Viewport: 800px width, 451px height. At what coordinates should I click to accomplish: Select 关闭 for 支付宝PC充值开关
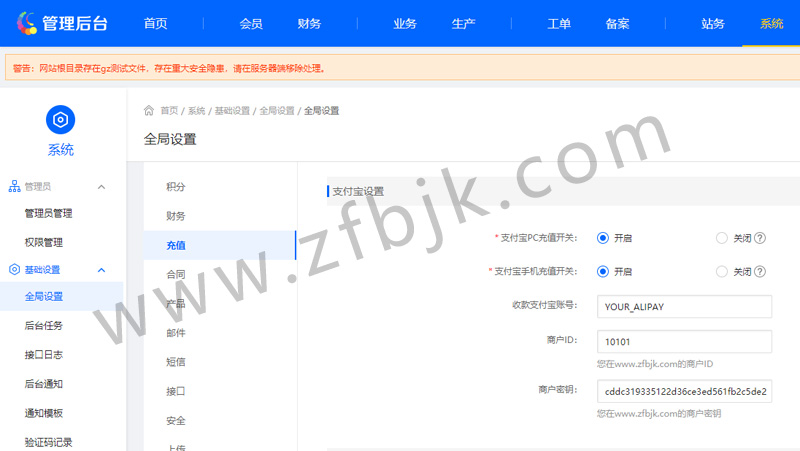[721, 238]
